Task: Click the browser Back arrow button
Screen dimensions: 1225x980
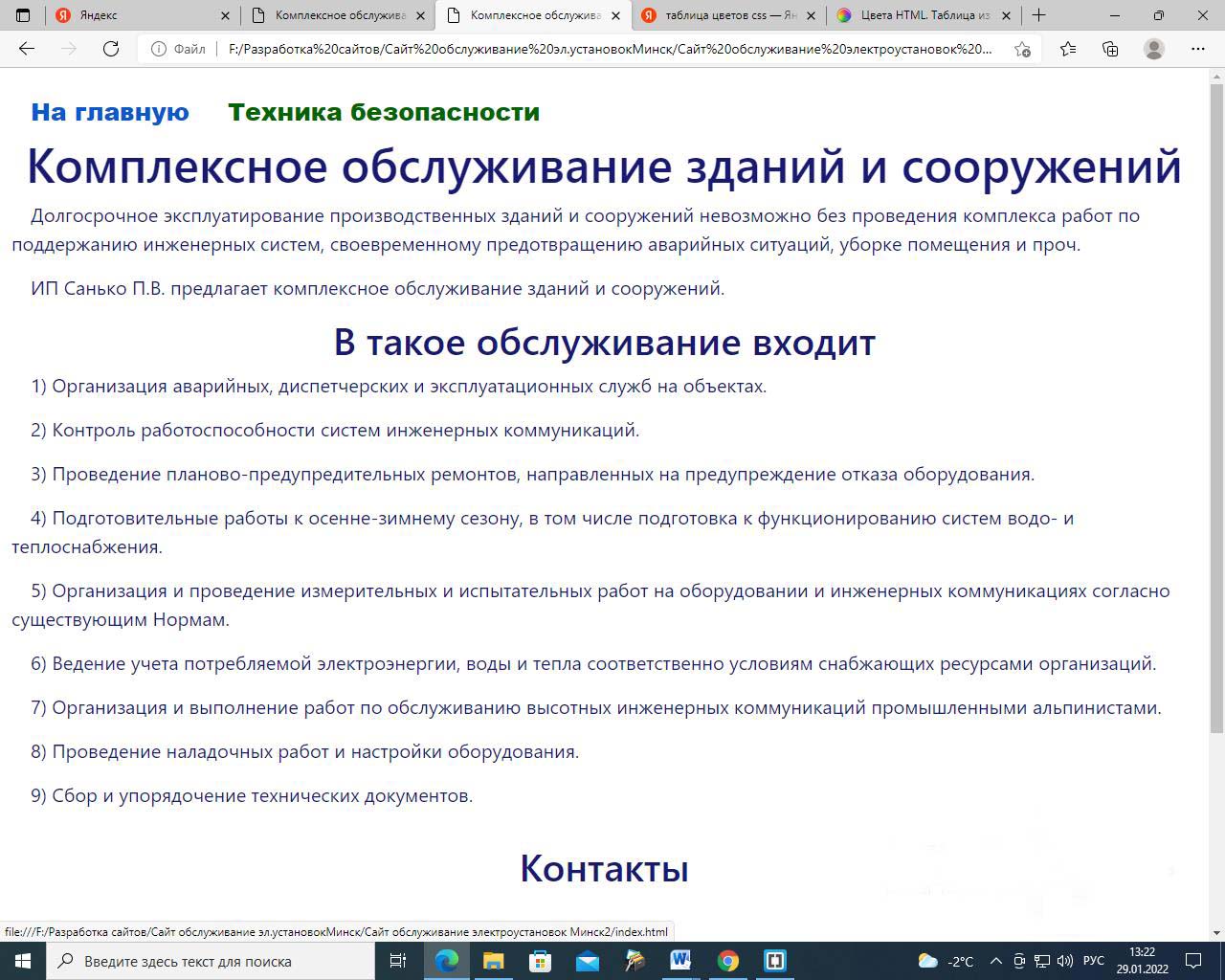Action: [x=27, y=49]
